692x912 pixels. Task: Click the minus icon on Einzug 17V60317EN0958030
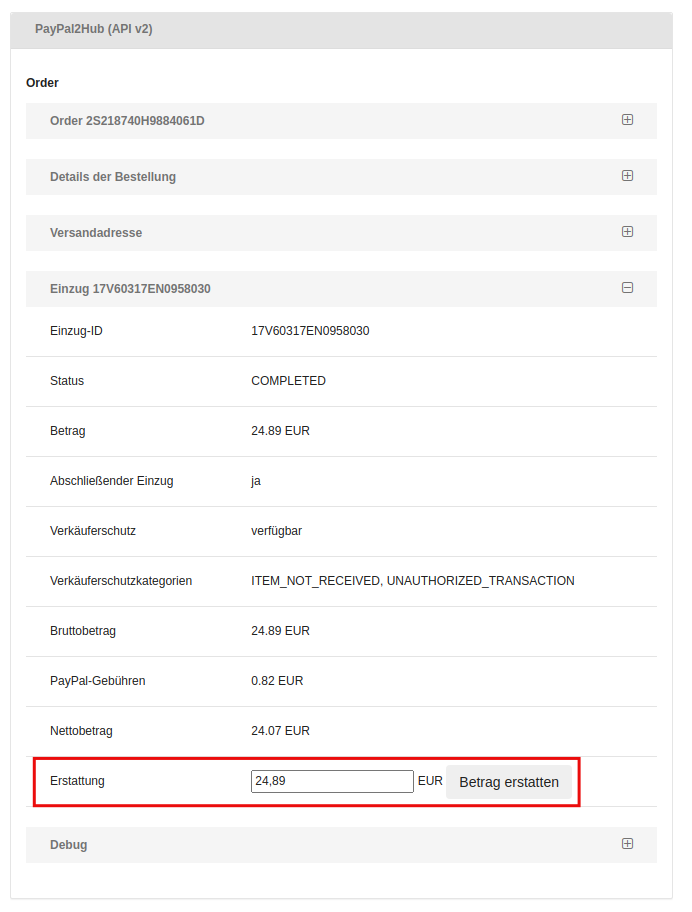coord(627,288)
